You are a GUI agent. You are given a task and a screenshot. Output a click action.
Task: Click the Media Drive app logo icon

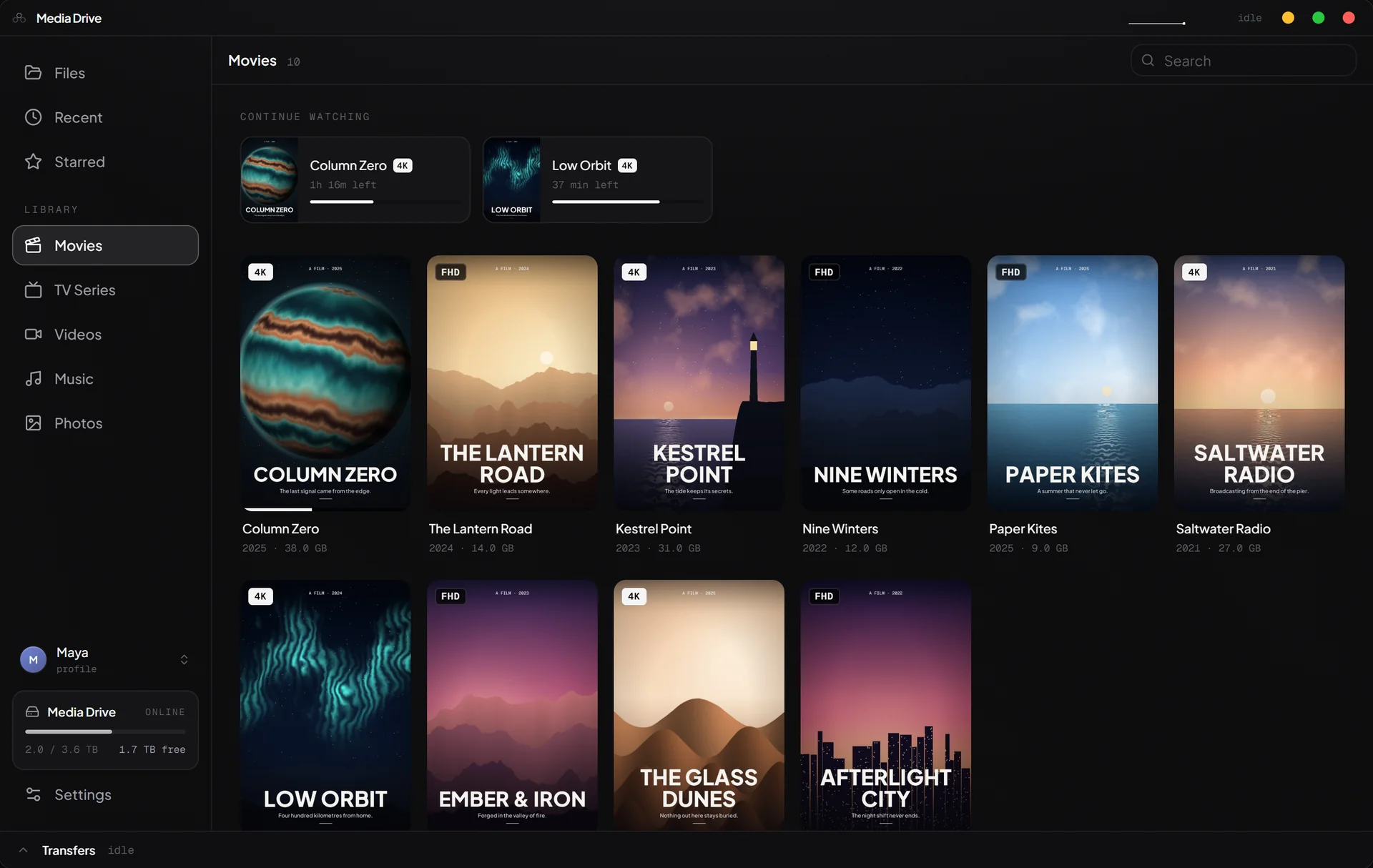19,18
